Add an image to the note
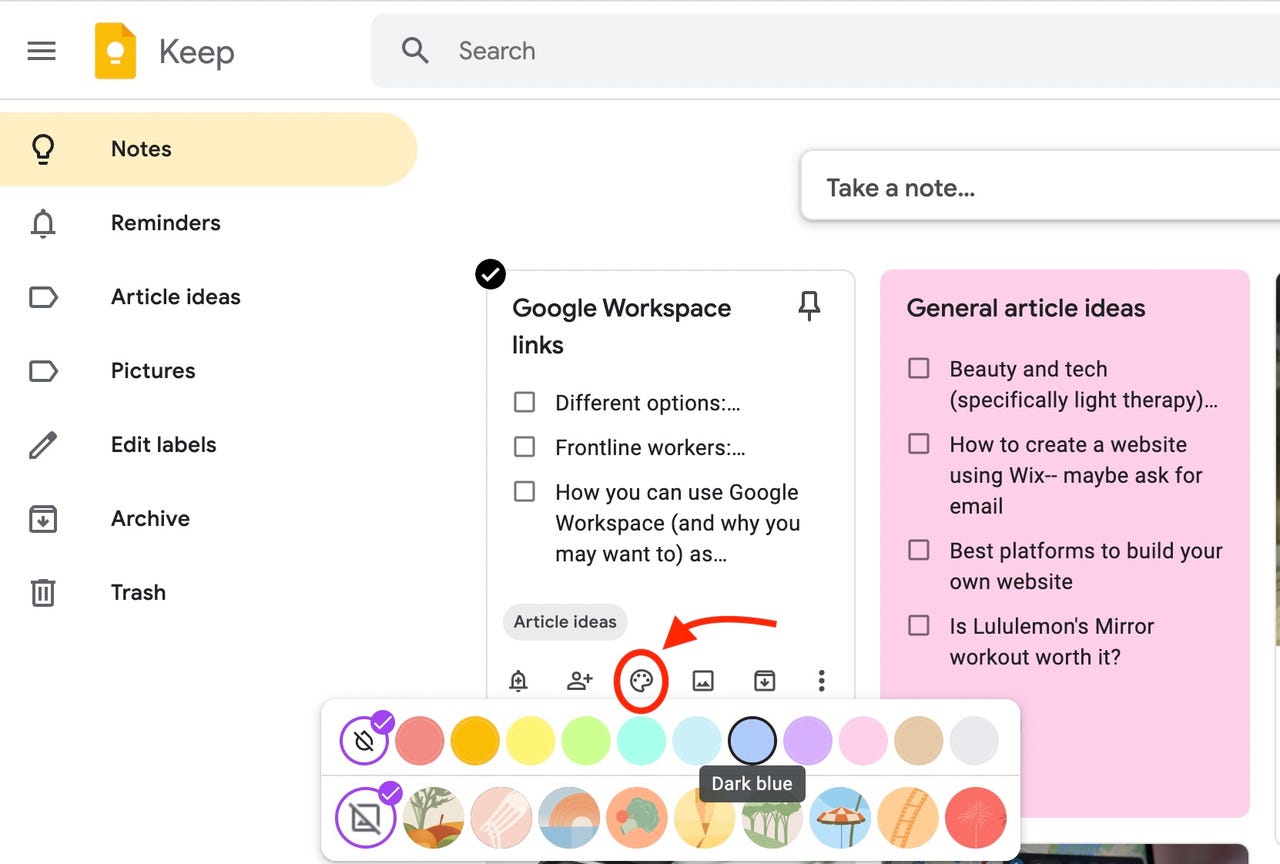Image resolution: width=1280 pixels, height=864 pixels. tap(702, 680)
